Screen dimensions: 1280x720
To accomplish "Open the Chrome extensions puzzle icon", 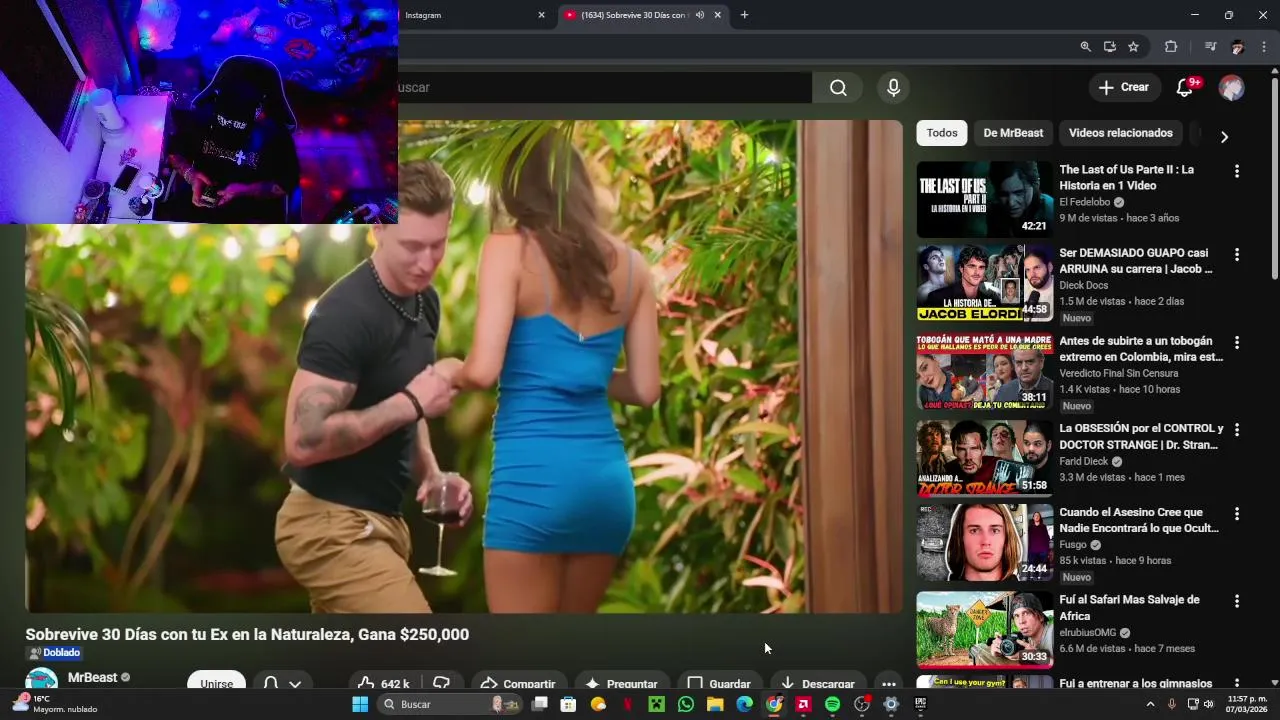I will pos(1171,46).
